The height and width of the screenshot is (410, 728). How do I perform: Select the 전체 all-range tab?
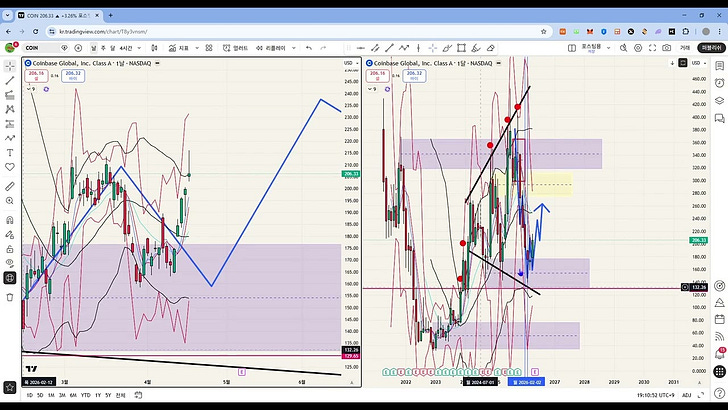pos(120,395)
